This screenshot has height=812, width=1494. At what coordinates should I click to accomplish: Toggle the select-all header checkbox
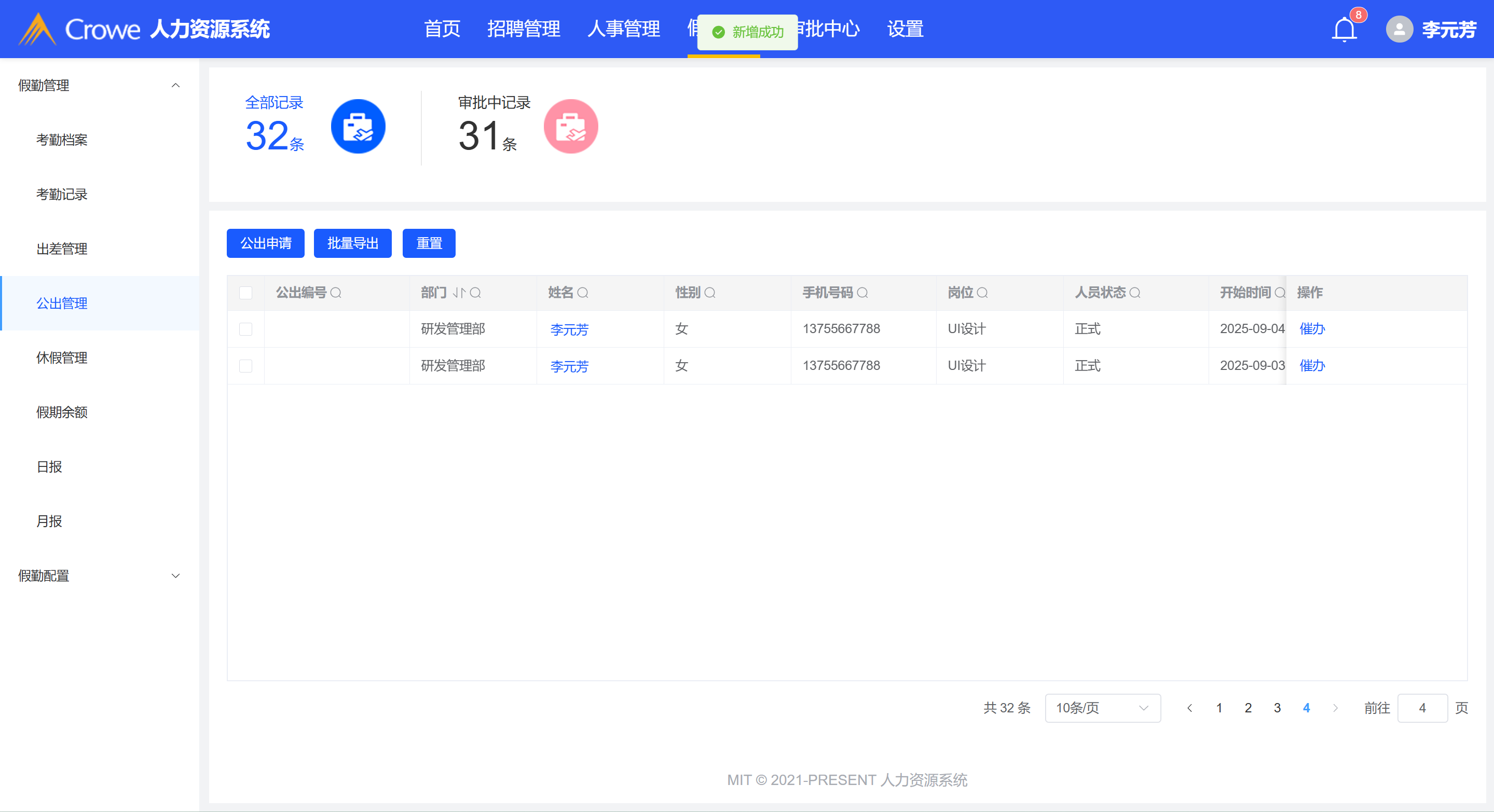(x=246, y=293)
